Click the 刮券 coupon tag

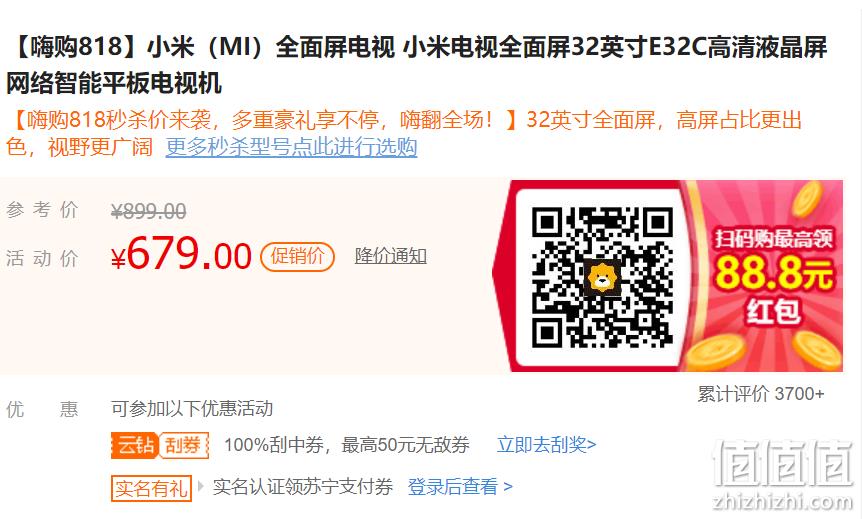[x=184, y=445]
